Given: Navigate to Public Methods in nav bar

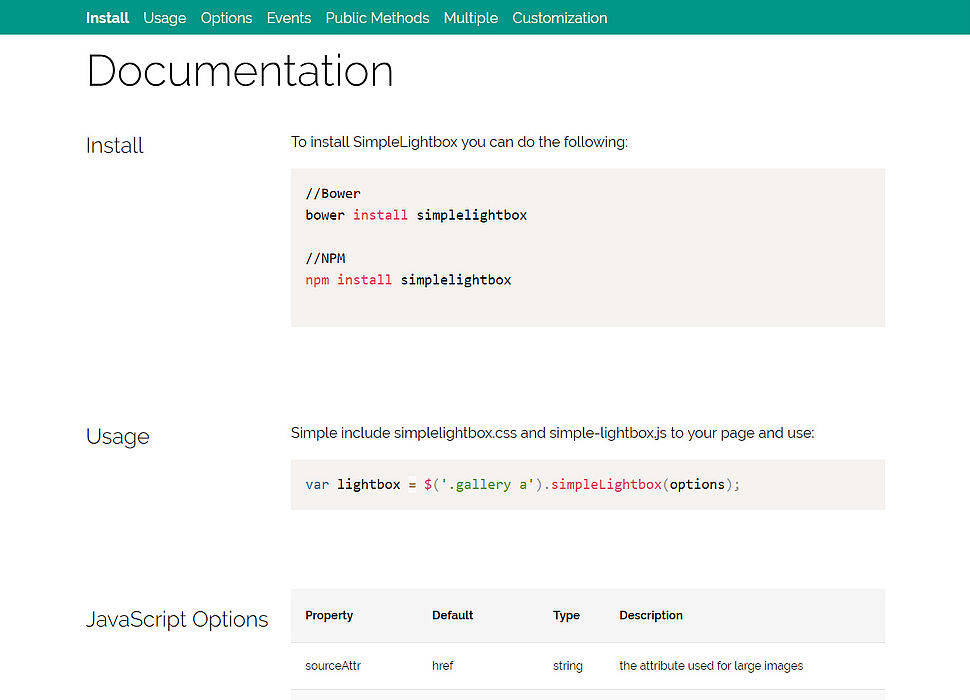Looking at the screenshot, I should (377, 18).
